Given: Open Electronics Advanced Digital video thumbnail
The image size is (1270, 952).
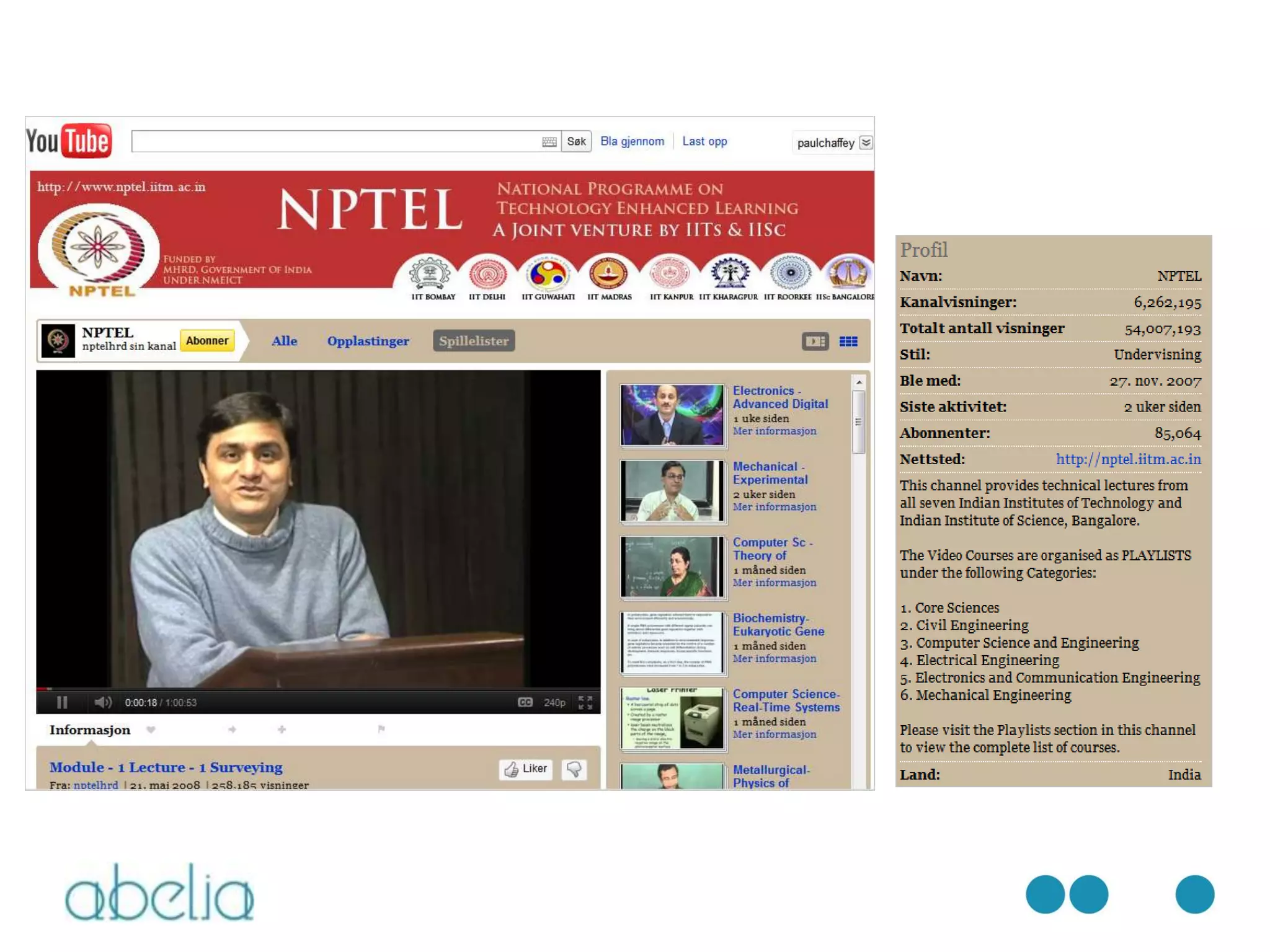Looking at the screenshot, I should click(672, 415).
